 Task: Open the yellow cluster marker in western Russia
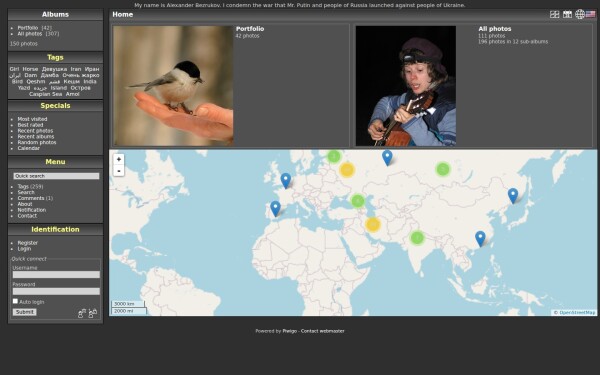[347, 170]
